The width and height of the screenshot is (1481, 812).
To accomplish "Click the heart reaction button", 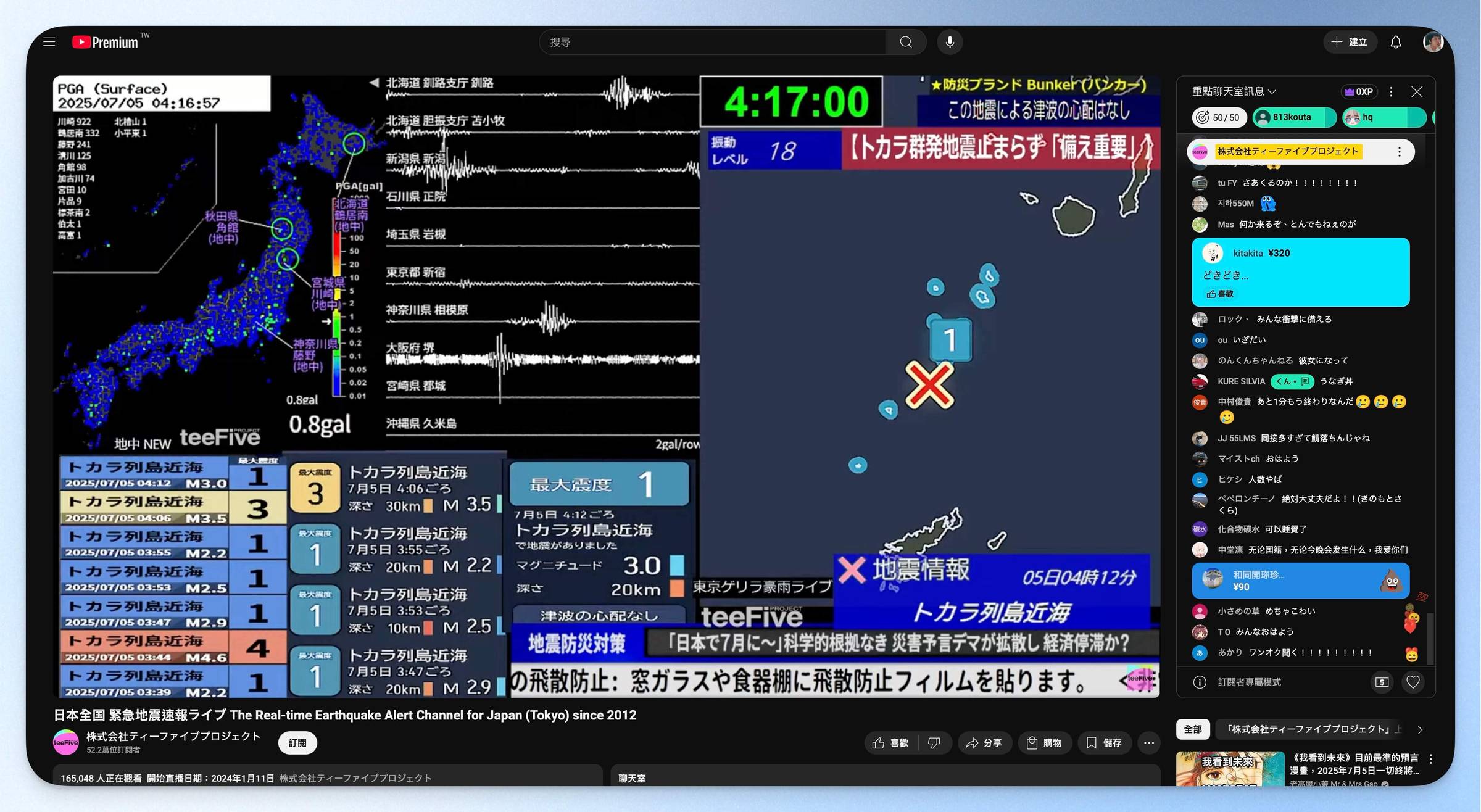I will [1413, 682].
